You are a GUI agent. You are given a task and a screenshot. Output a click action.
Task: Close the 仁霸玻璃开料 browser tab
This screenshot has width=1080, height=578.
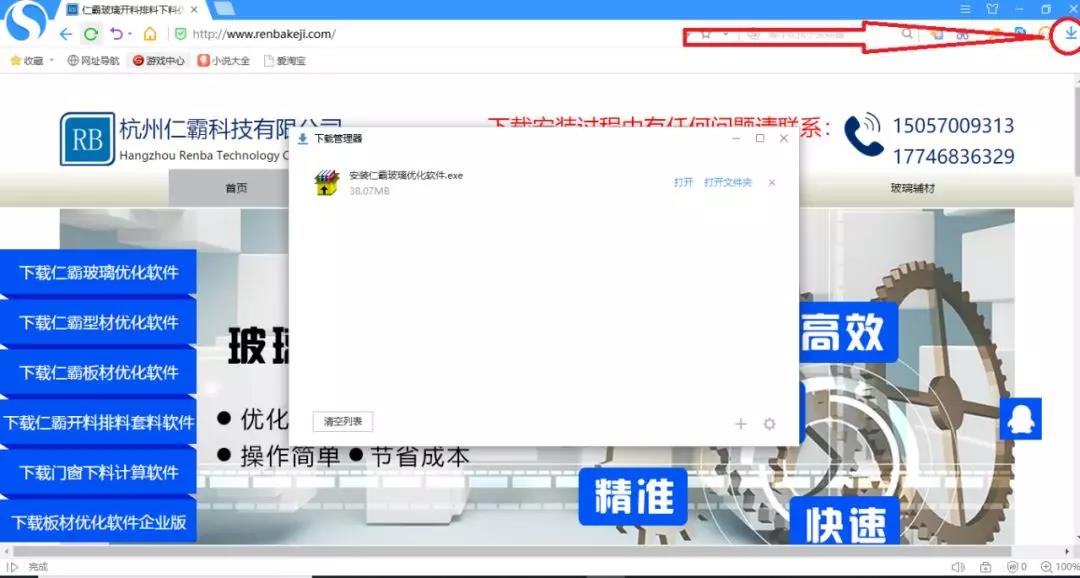194,10
